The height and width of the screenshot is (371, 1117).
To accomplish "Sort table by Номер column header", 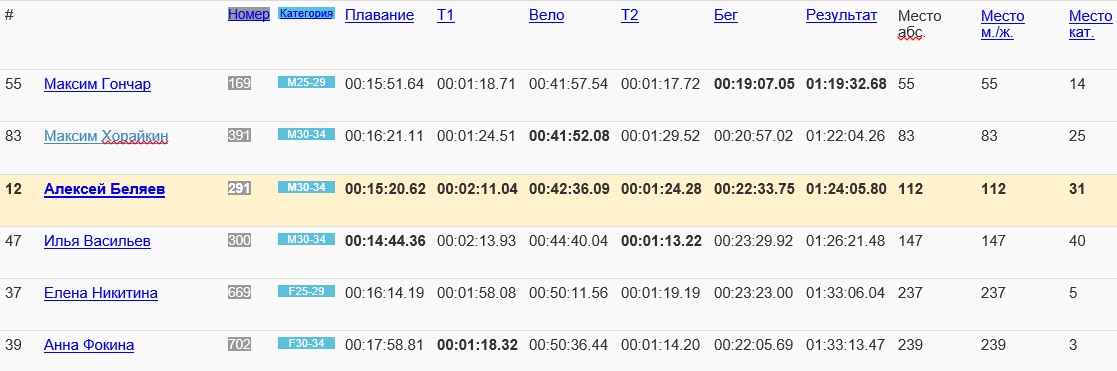I will point(249,15).
